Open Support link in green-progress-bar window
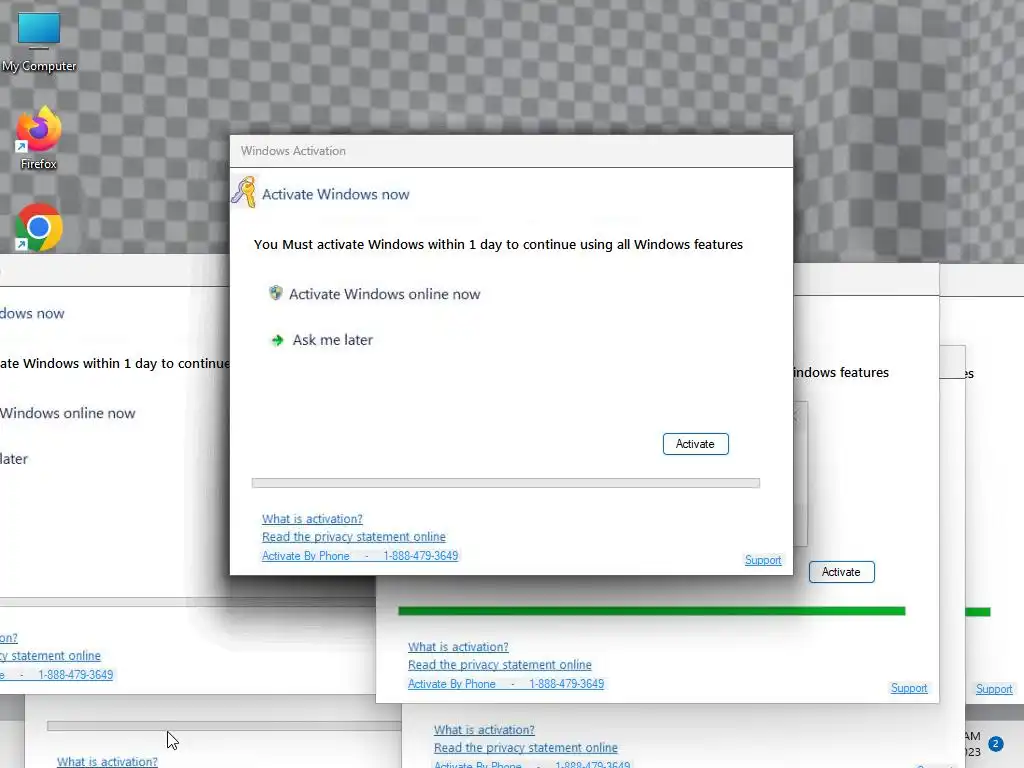 click(908, 688)
